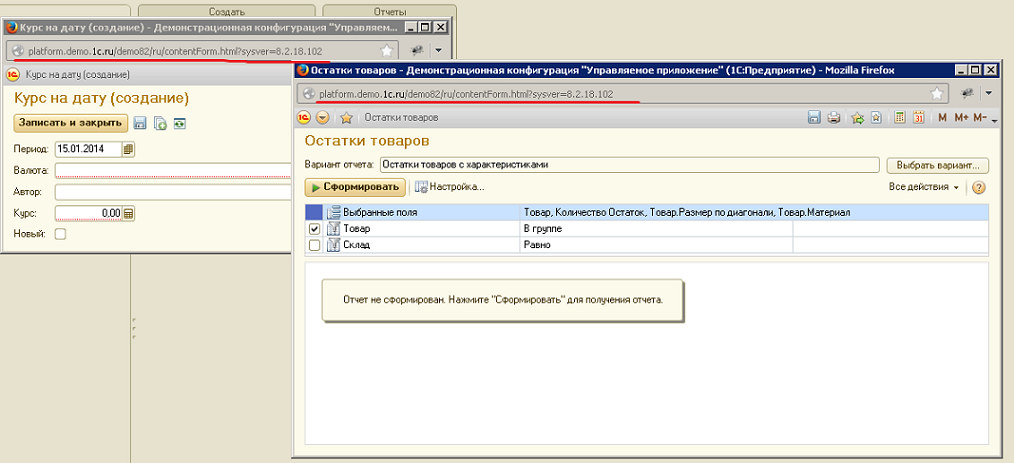Select the Выбранные поля row
The width and height of the screenshot is (1014, 463).
pyautogui.click(x=647, y=212)
